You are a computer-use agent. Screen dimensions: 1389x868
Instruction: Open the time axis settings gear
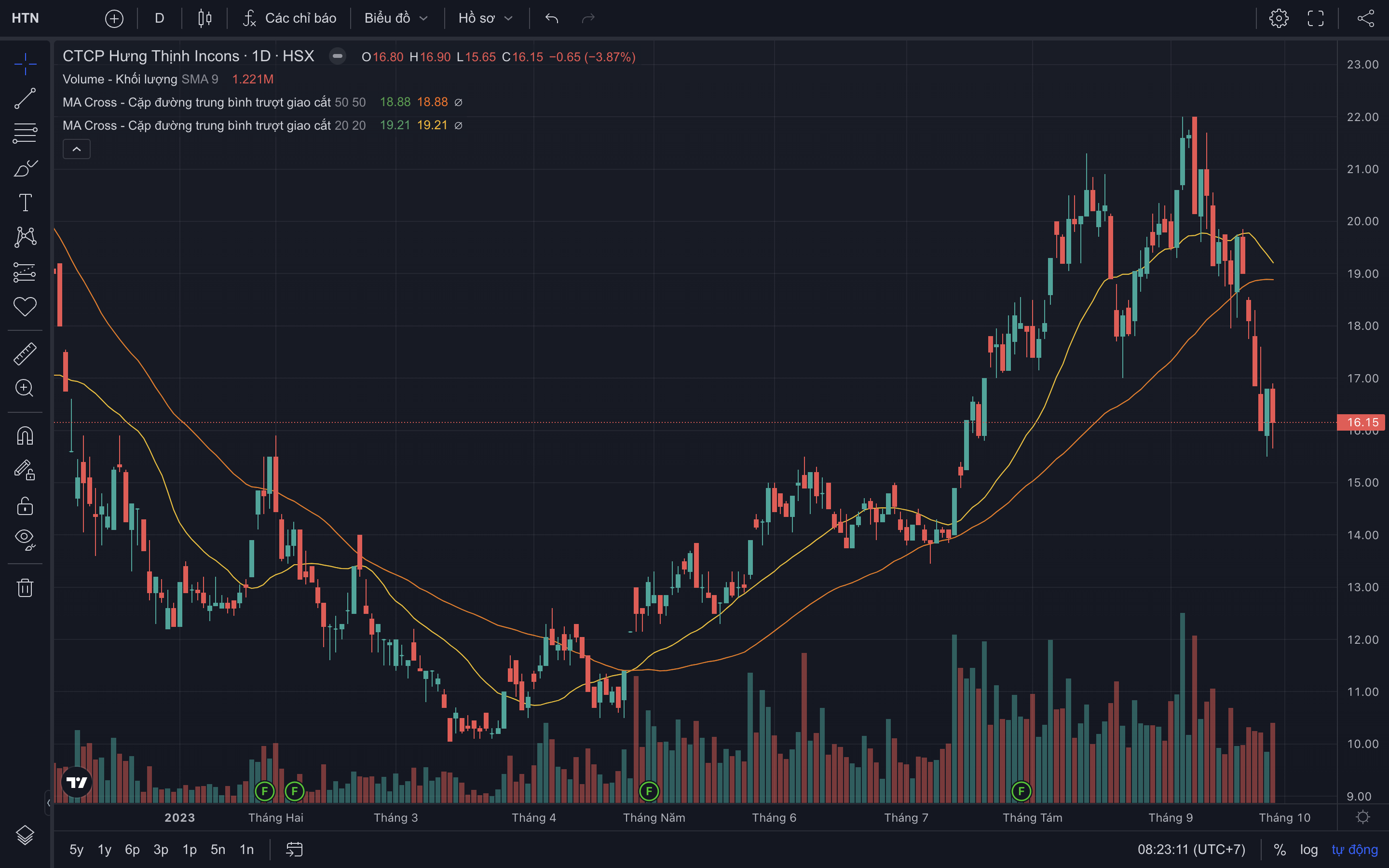pyautogui.click(x=1363, y=817)
